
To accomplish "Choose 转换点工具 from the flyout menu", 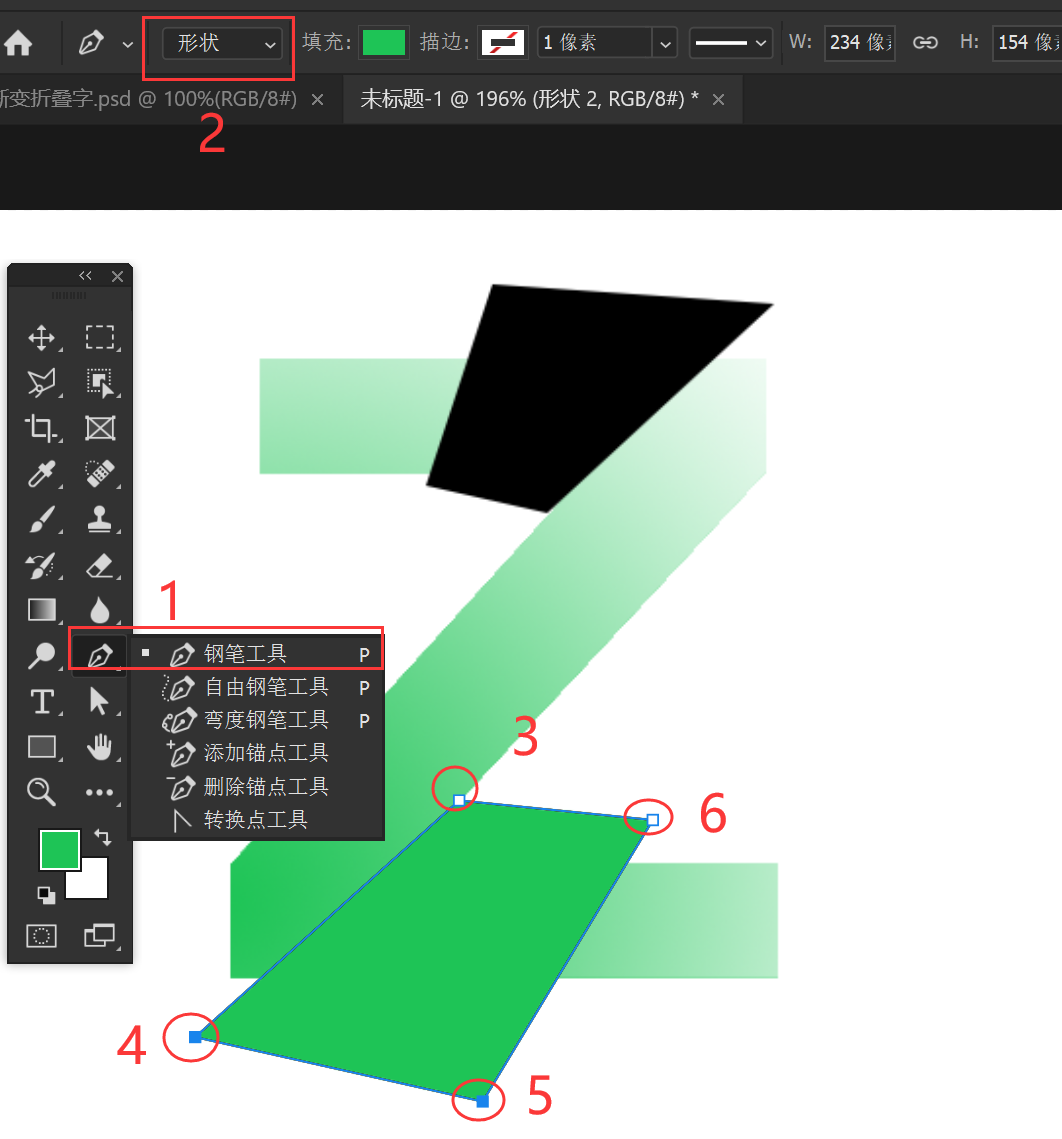I will point(257,819).
